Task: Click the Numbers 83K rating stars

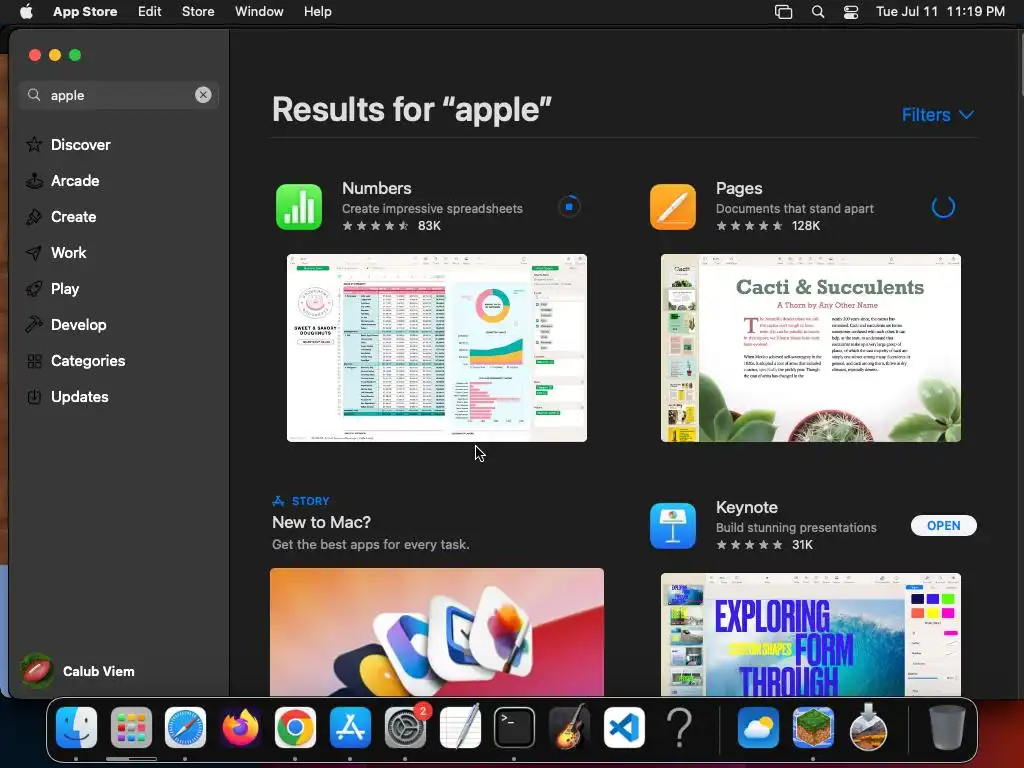Action: tap(376, 226)
